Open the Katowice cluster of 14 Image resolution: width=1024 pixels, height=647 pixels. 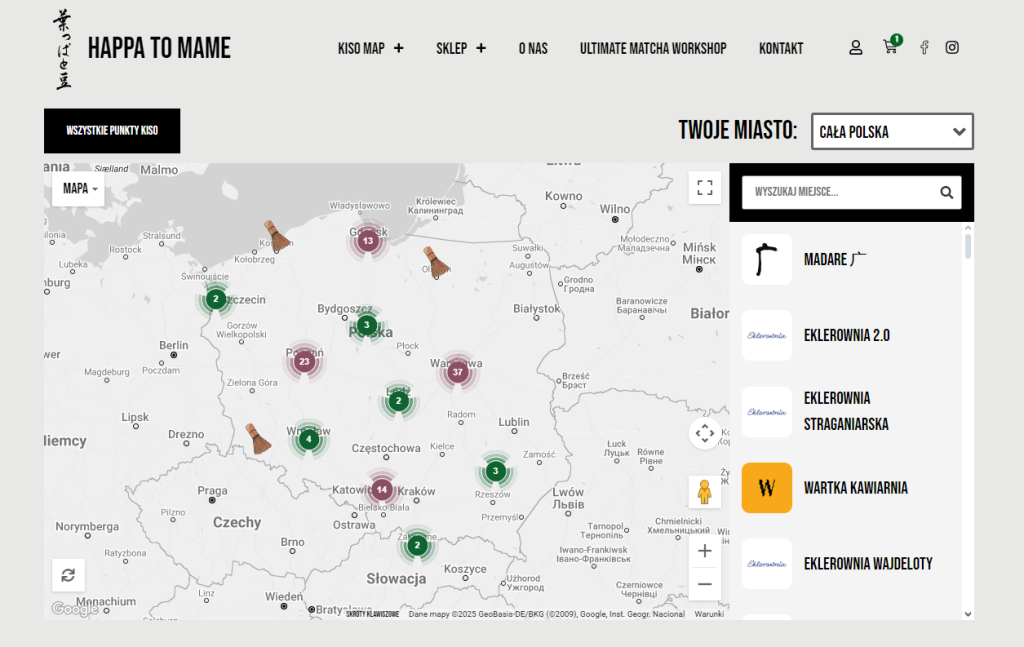(382, 490)
